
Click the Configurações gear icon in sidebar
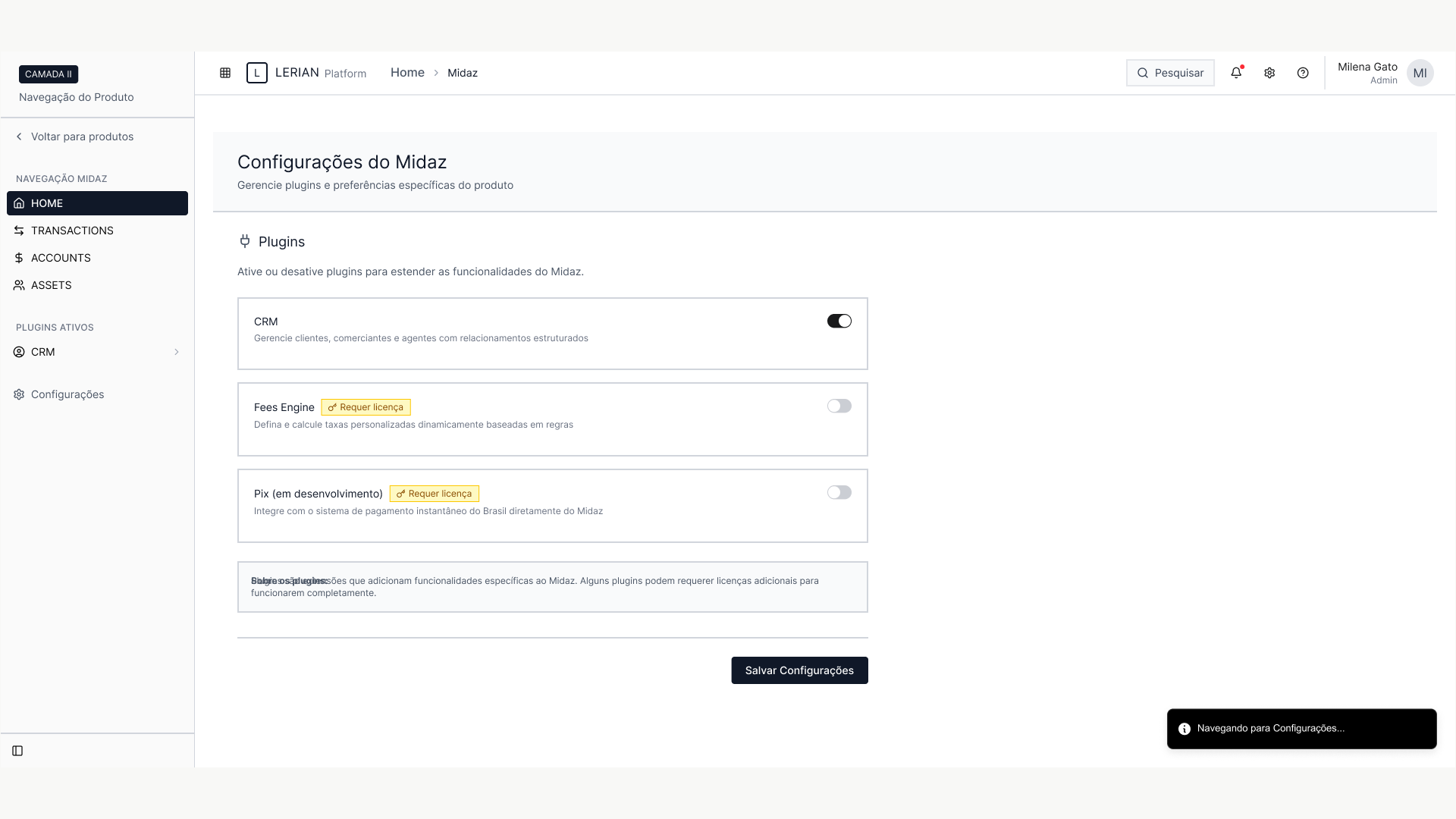click(x=19, y=394)
